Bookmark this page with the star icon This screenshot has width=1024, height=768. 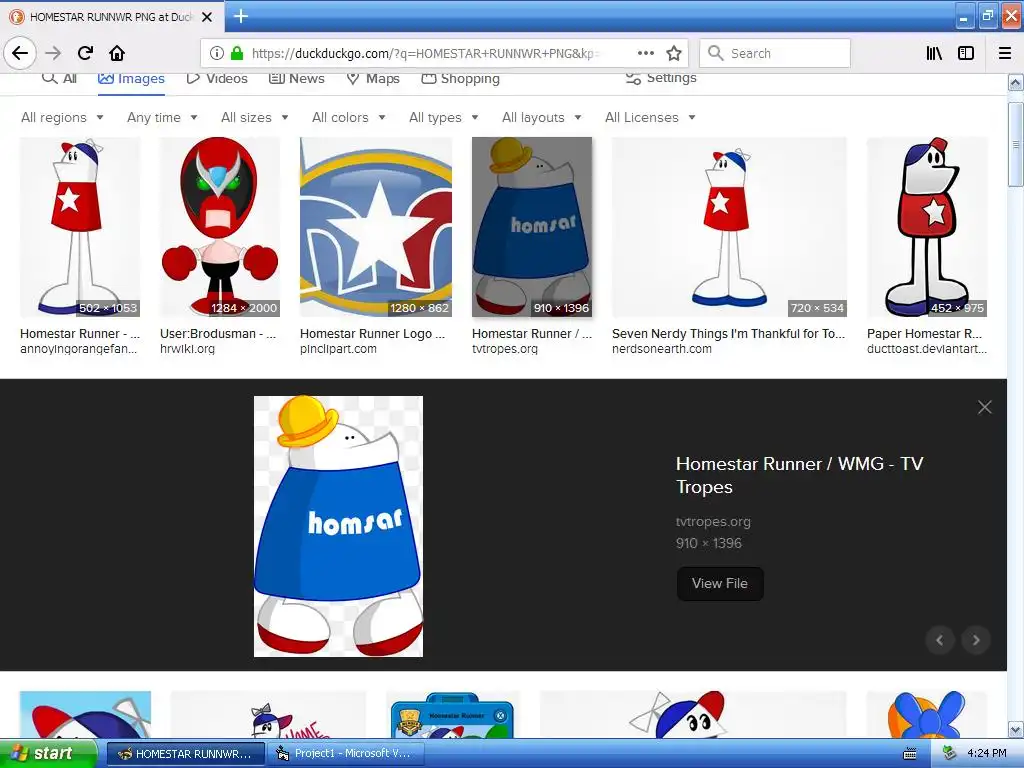(674, 54)
